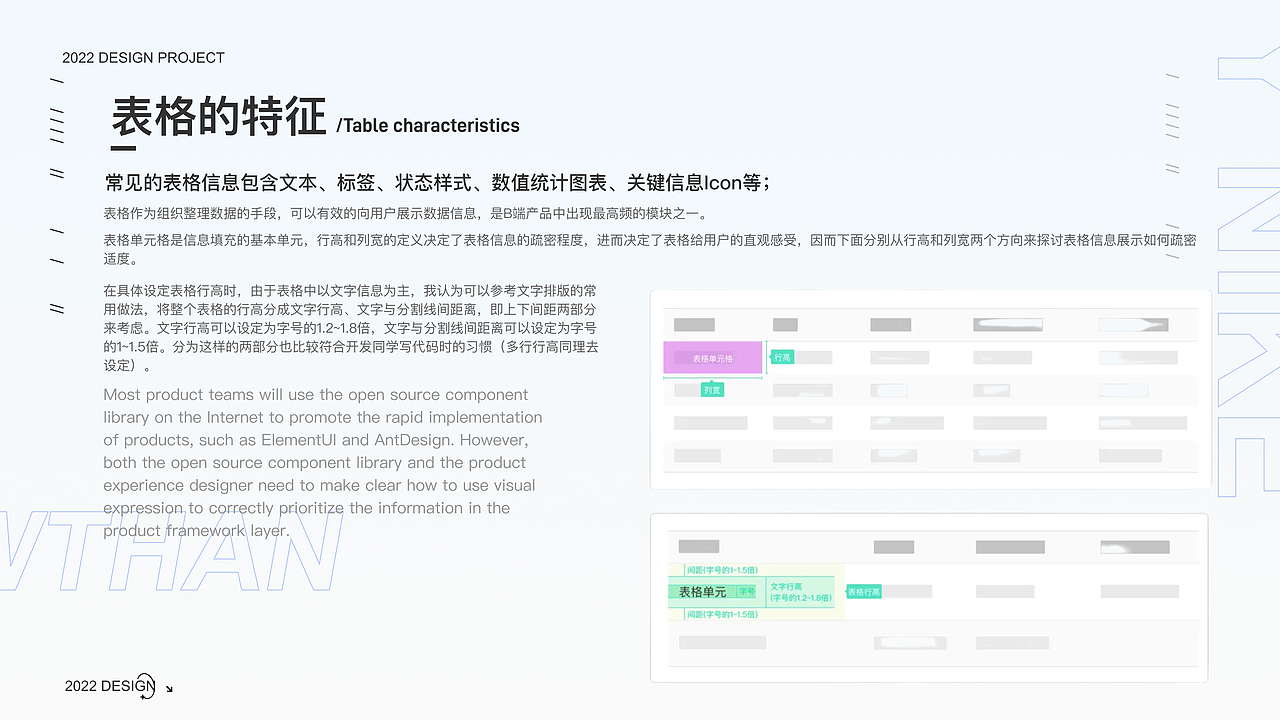Screen dimensions: 1280x720
Task: Click the English paragraph starting Most product teams
Action: pyautogui.click(x=323, y=462)
